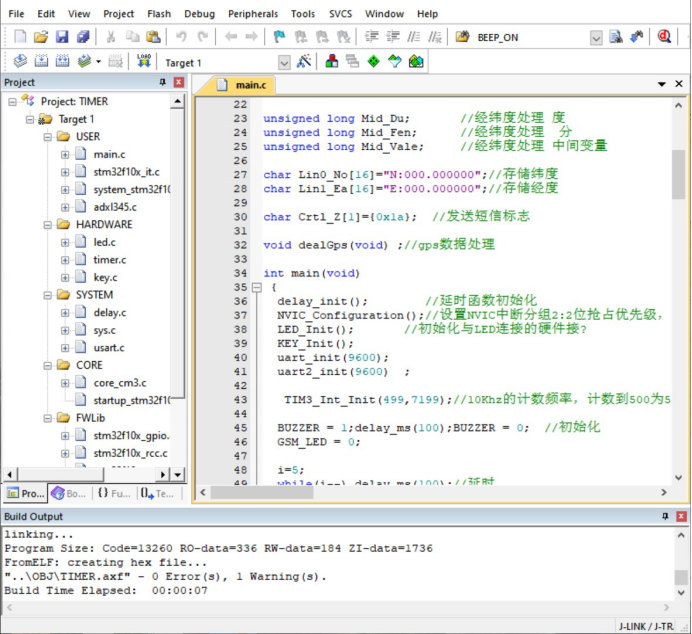Save all files with the multi-floppy icon
Screen dimensions: 692x634
pos(83,37)
